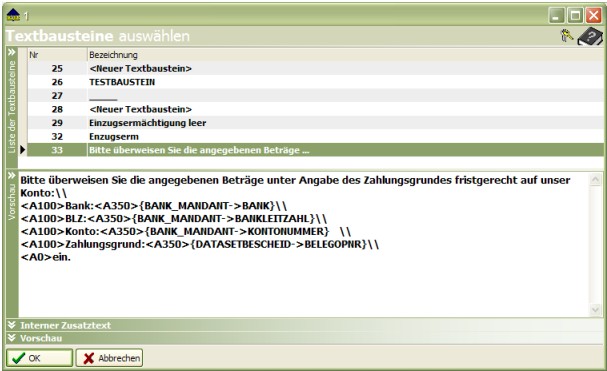This screenshot has width=607, height=371.
Task: Select row number 27
Action: 316,96
